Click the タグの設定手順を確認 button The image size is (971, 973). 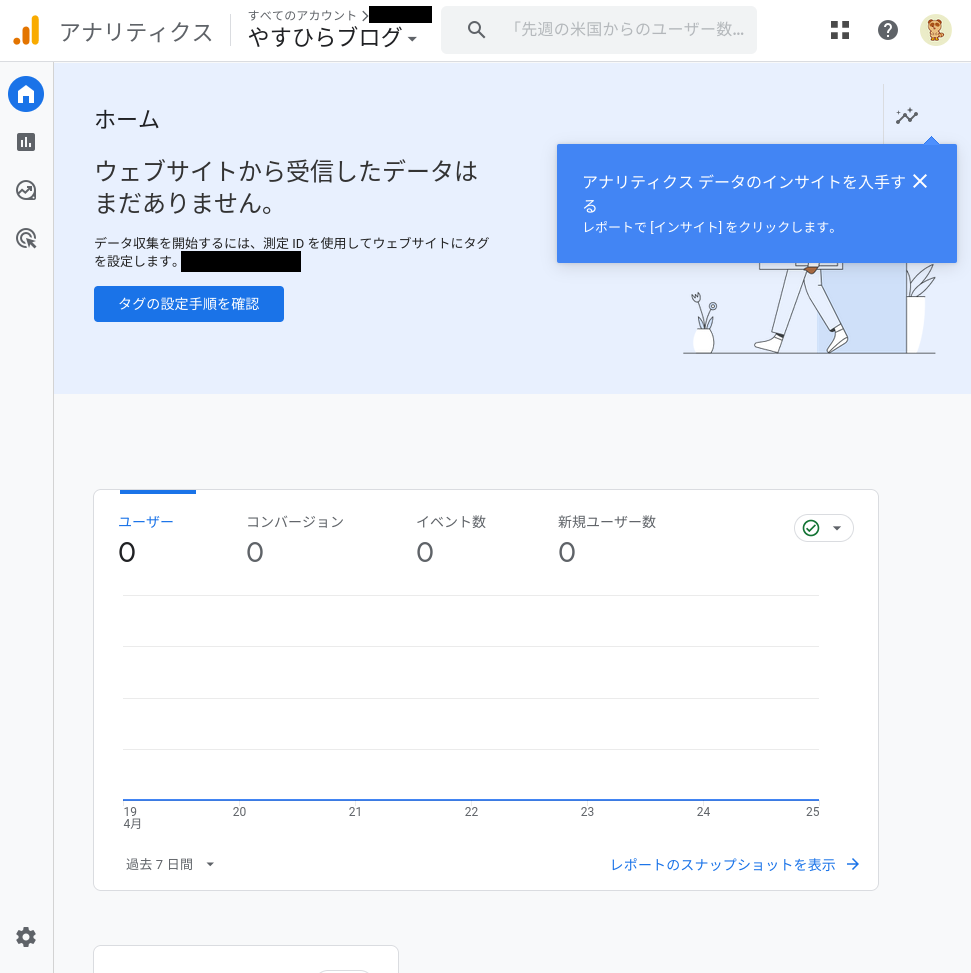(x=189, y=304)
